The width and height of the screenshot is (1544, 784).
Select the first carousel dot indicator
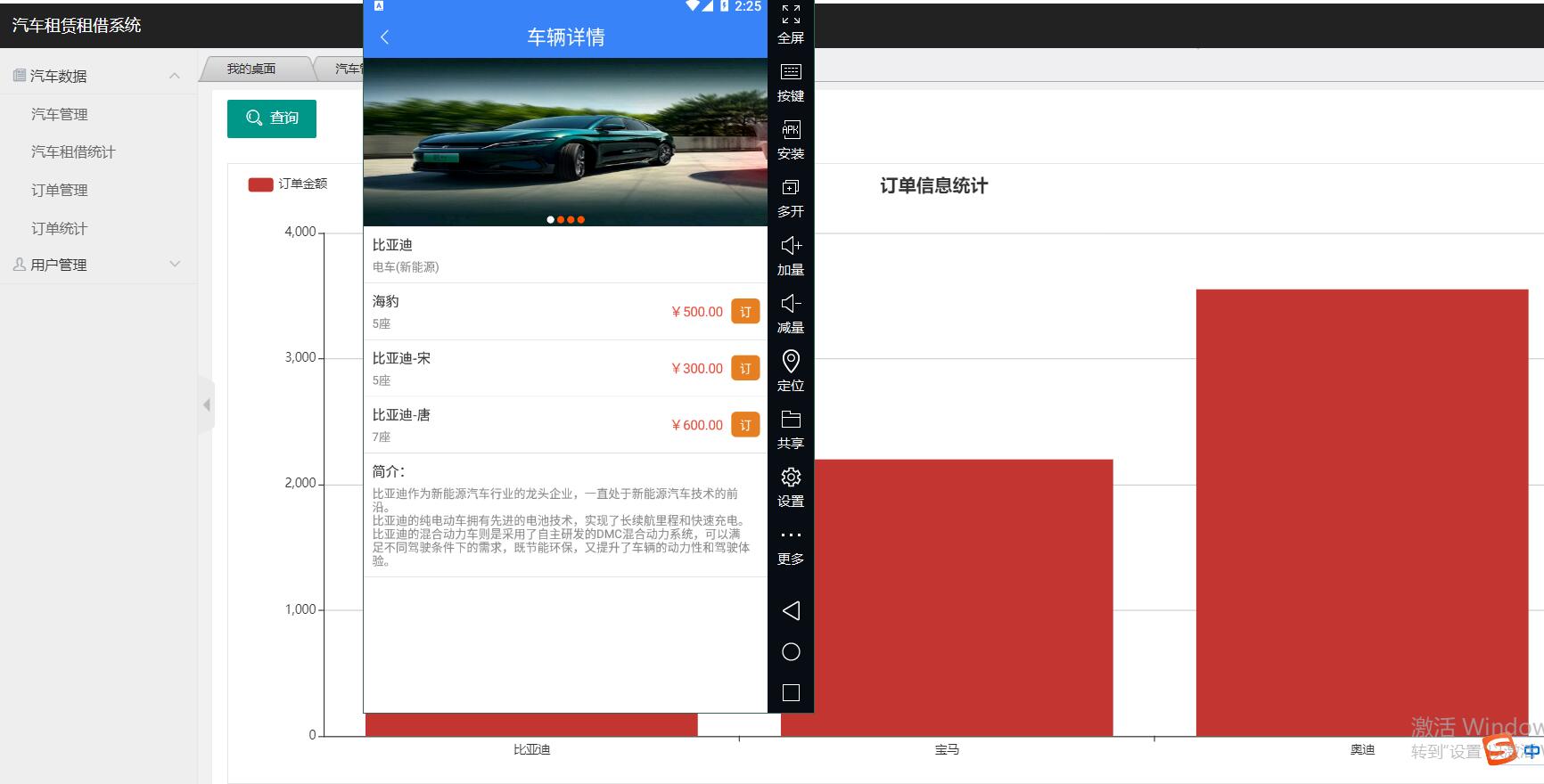coord(551,219)
